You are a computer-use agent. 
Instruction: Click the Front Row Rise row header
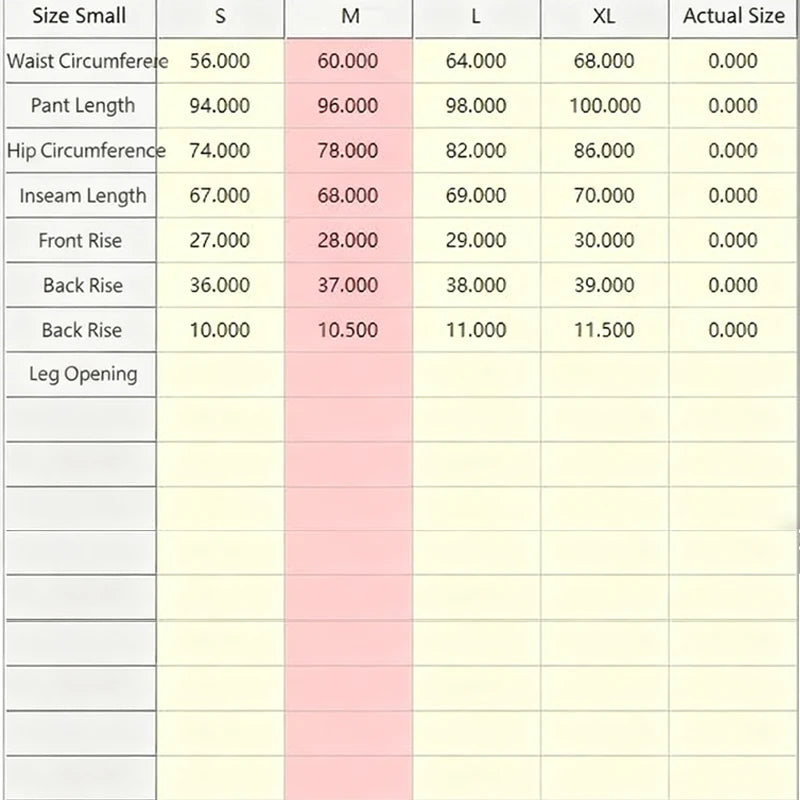pyautogui.click(x=80, y=240)
